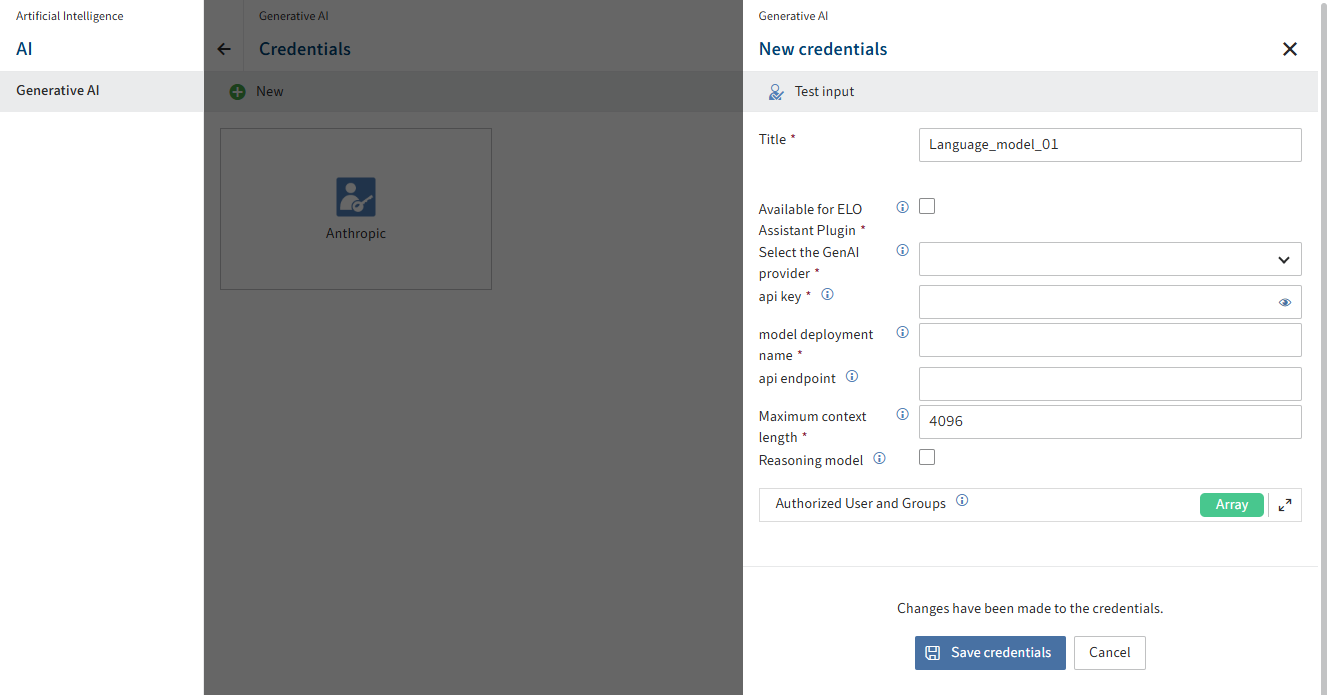Image resolution: width=1330 pixels, height=695 pixels.
Task: Click the Array type selector button
Action: click(1231, 504)
